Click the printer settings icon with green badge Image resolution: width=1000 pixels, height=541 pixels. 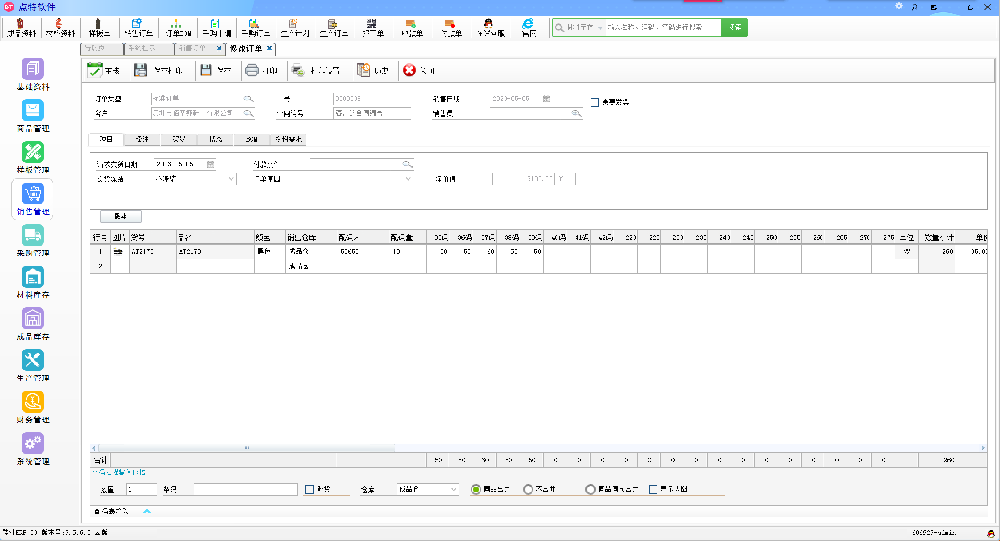click(298, 70)
